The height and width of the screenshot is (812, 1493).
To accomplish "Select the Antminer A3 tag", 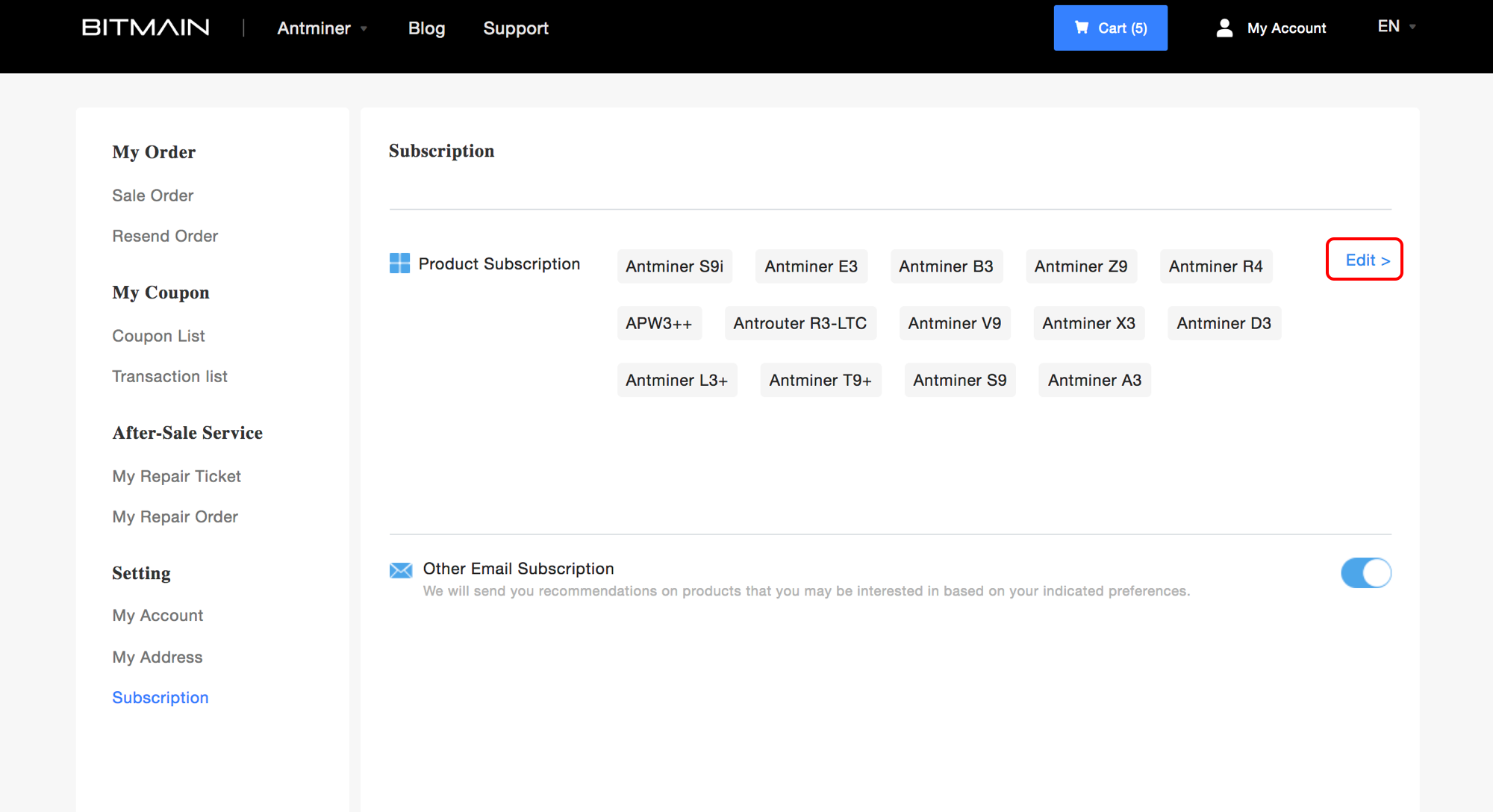I will pos(1095,380).
